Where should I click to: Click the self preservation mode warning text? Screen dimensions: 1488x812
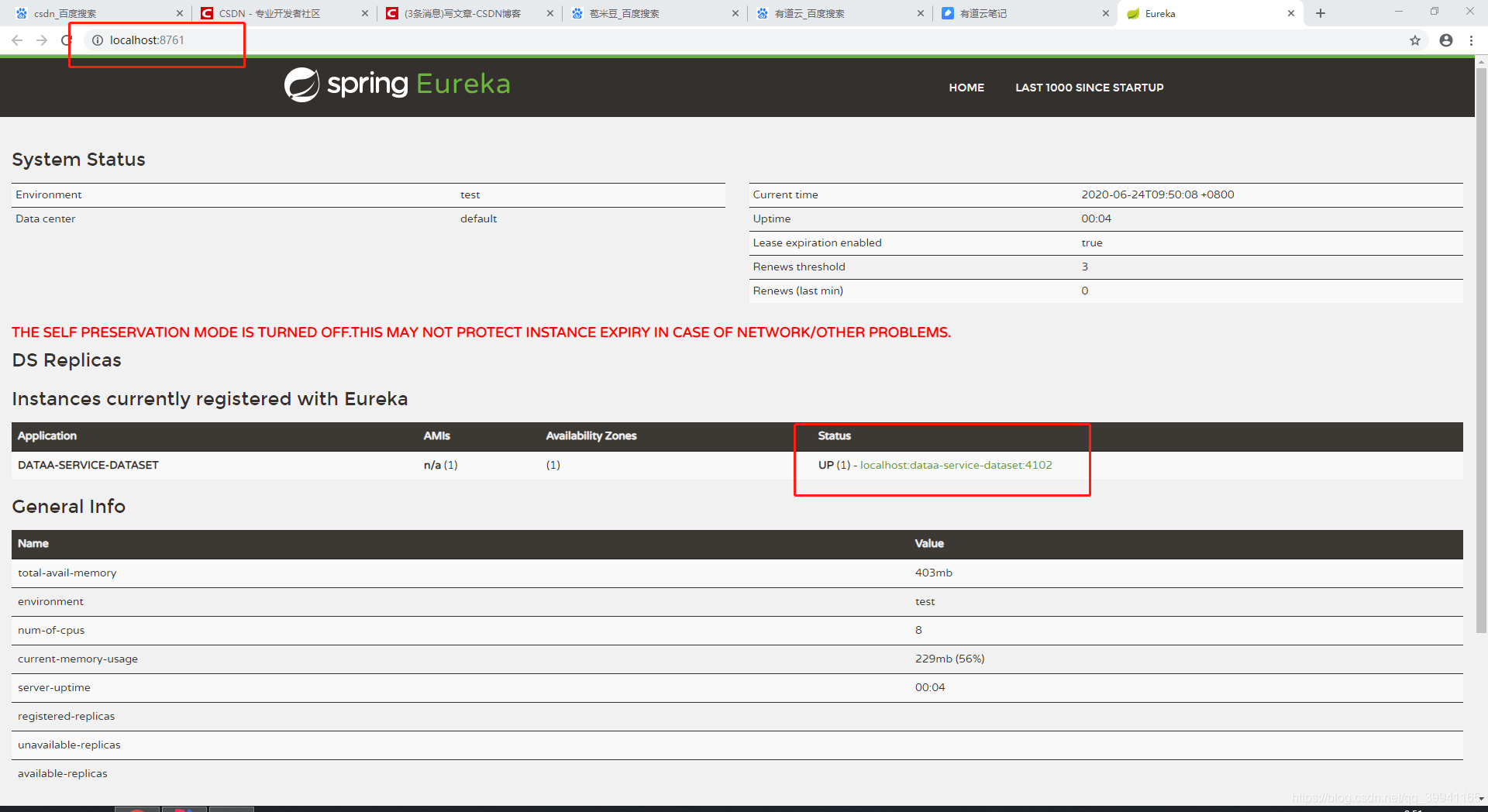click(x=481, y=332)
